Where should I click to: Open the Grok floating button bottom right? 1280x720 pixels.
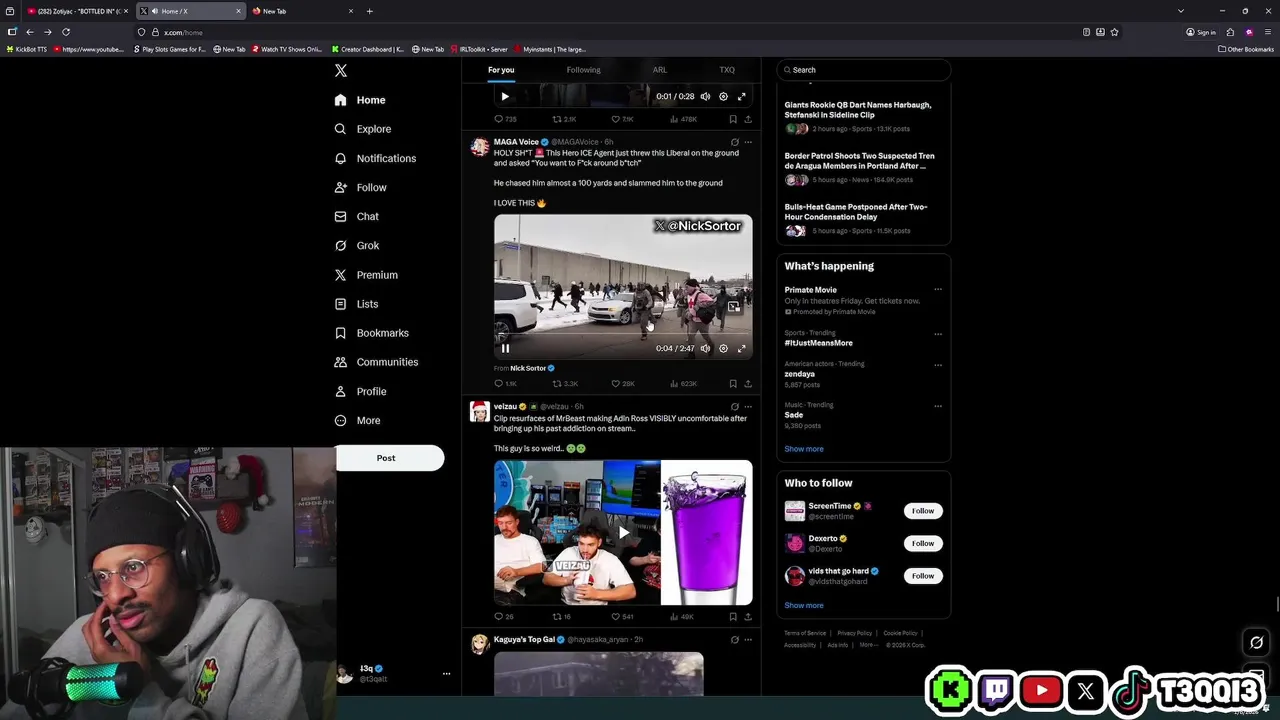1257,643
